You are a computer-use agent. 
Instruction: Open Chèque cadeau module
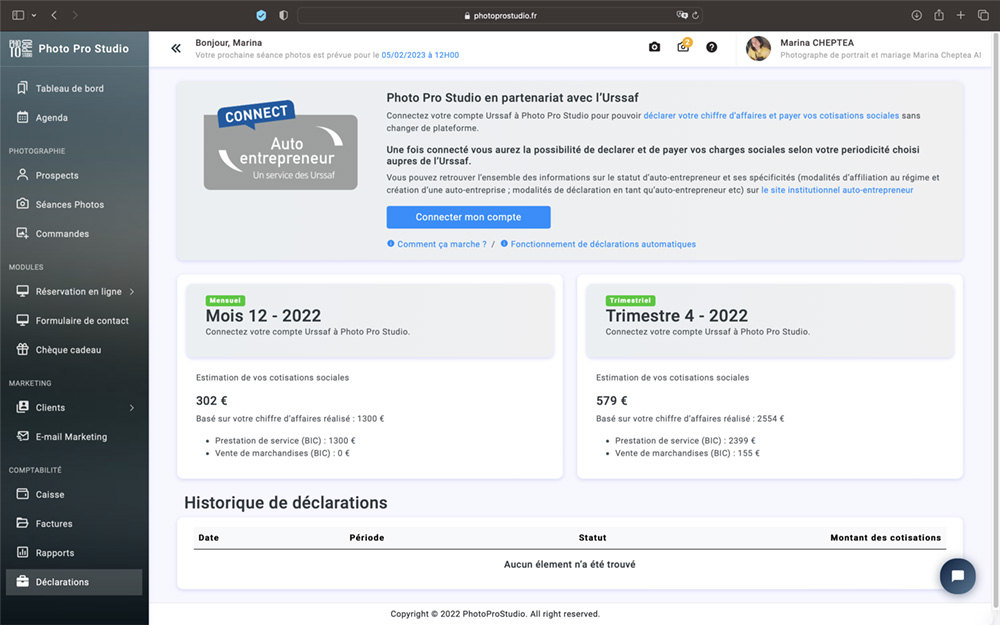point(68,349)
